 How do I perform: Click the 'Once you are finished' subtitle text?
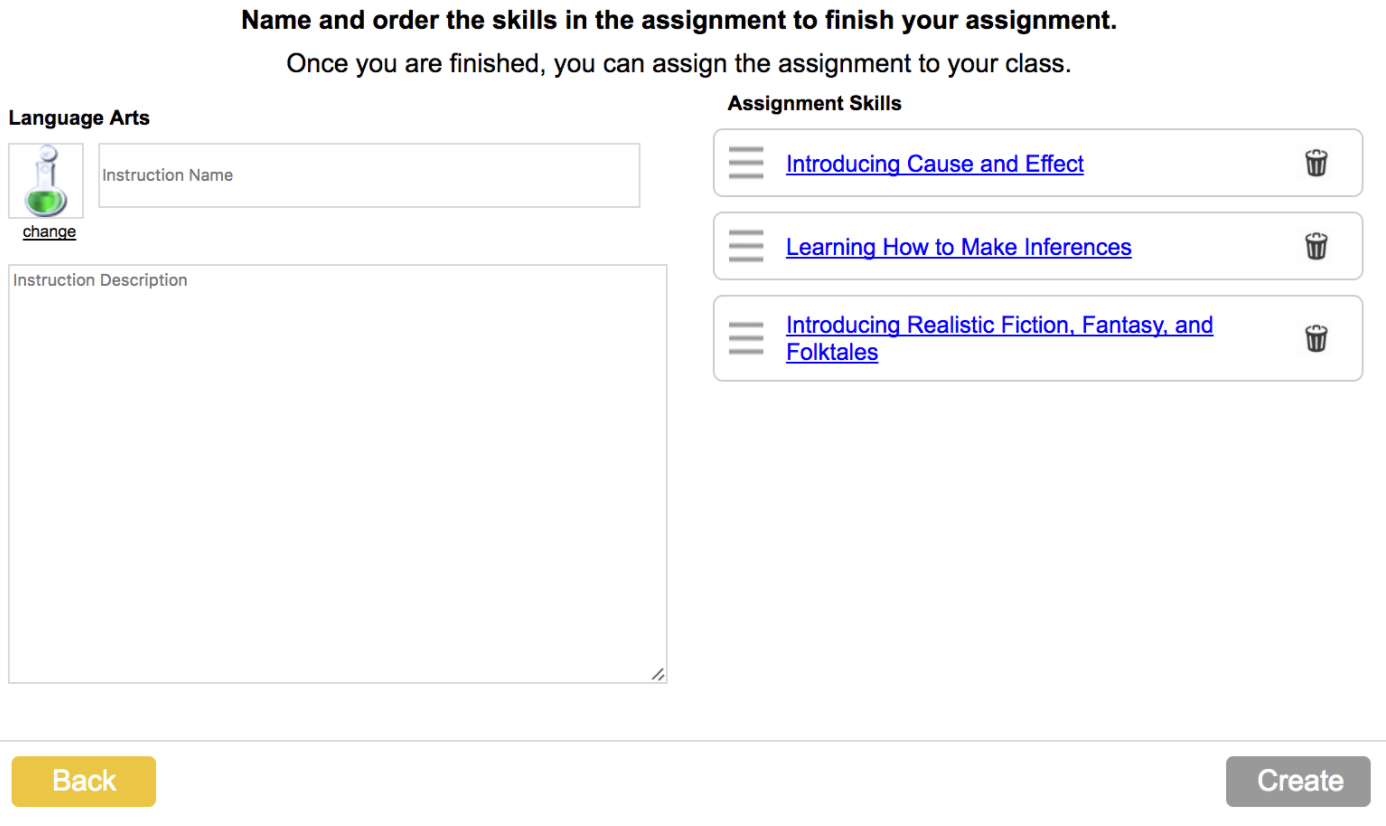pyautogui.click(x=678, y=64)
